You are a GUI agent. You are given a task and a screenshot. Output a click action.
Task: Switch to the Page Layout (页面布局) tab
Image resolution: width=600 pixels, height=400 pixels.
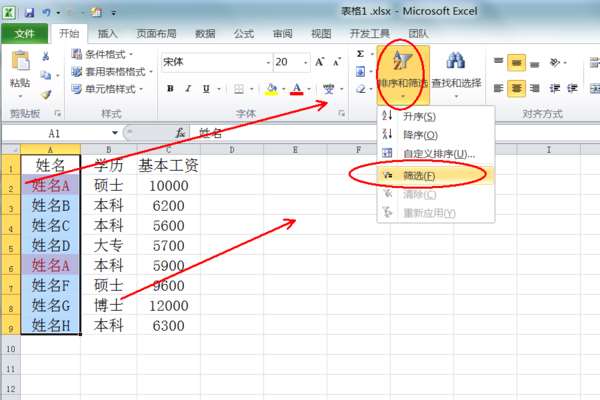coord(156,34)
